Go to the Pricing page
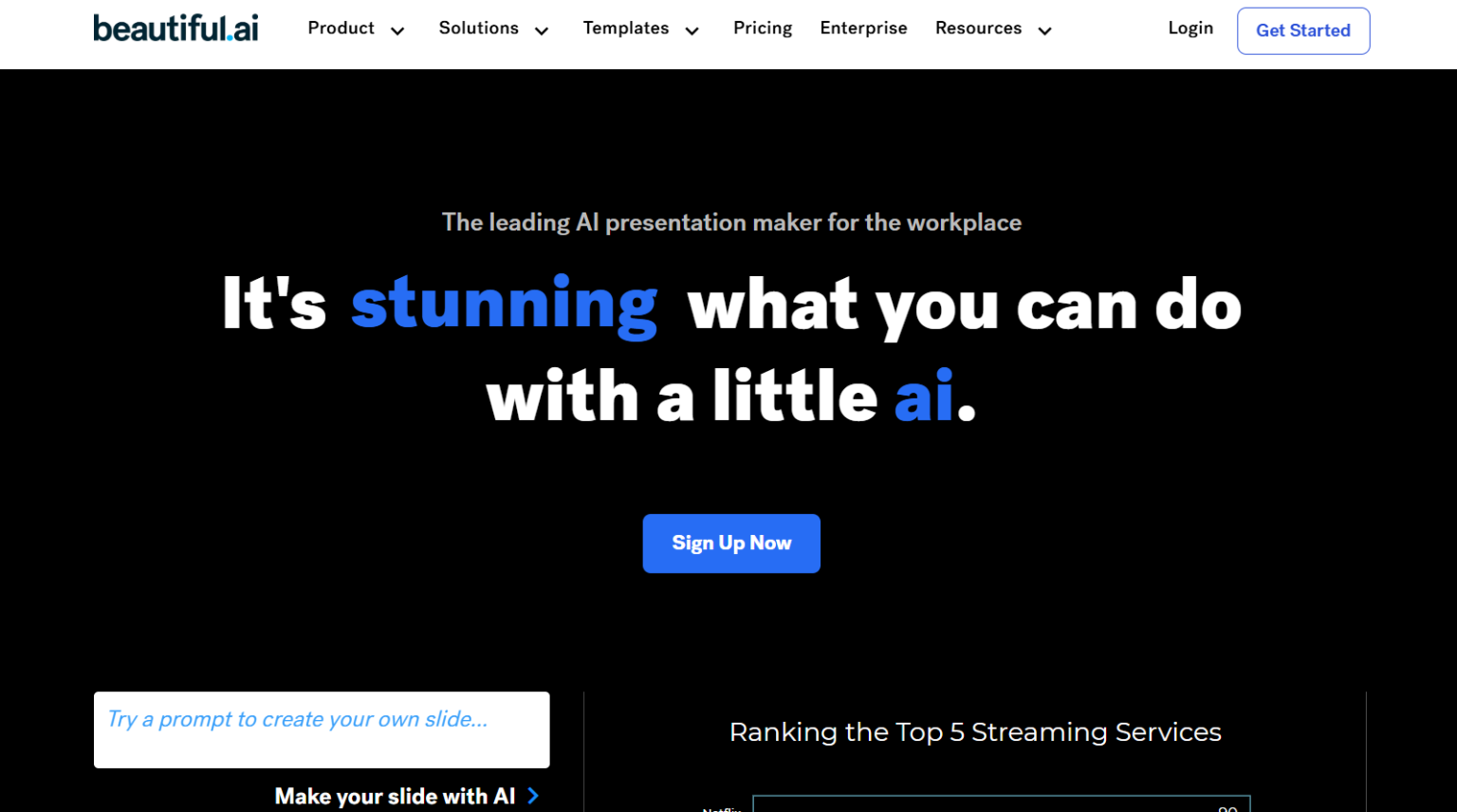The image size is (1457, 812). click(763, 28)
